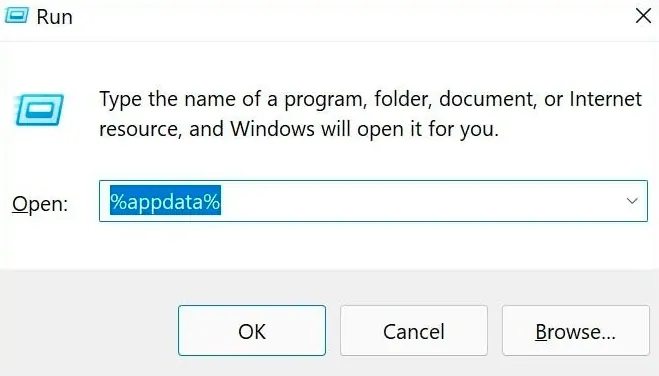The height and width of the screenshot is (376, 659).
Task: Expand the Open field history dropdown arrow
Action: pos(632,201)
